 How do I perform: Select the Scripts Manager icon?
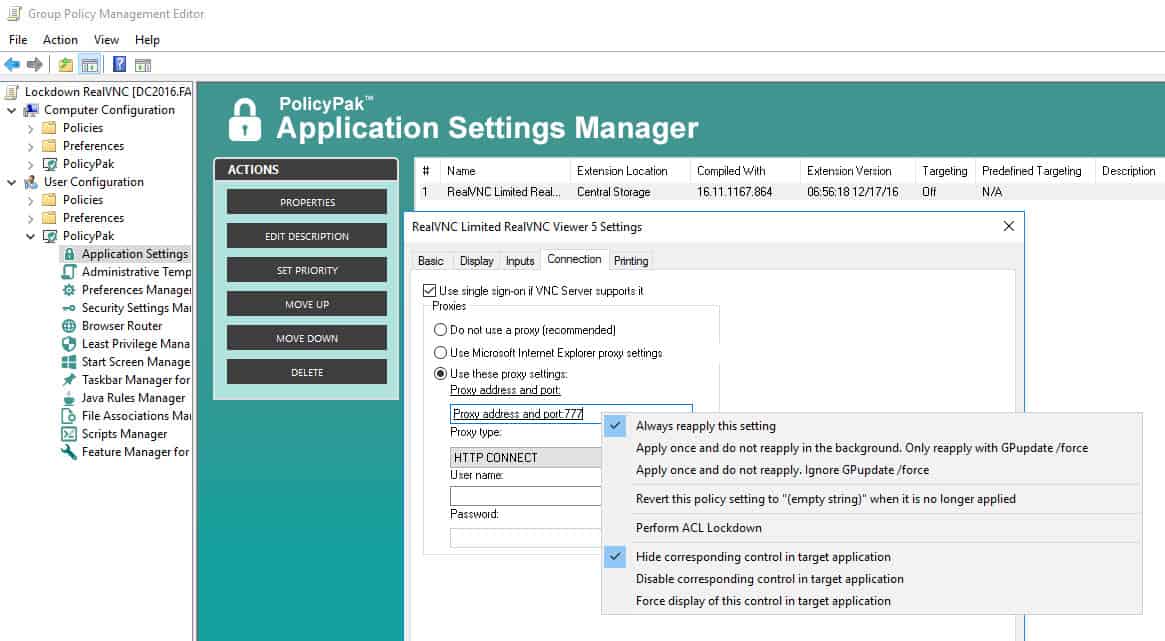69,434
